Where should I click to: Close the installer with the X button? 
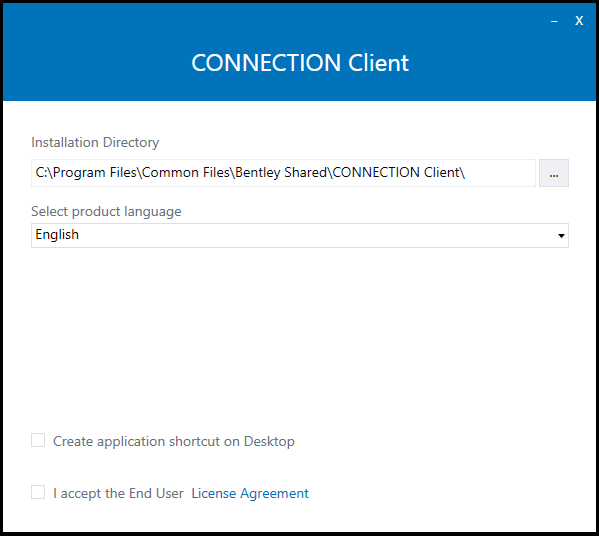pos(579,21)
